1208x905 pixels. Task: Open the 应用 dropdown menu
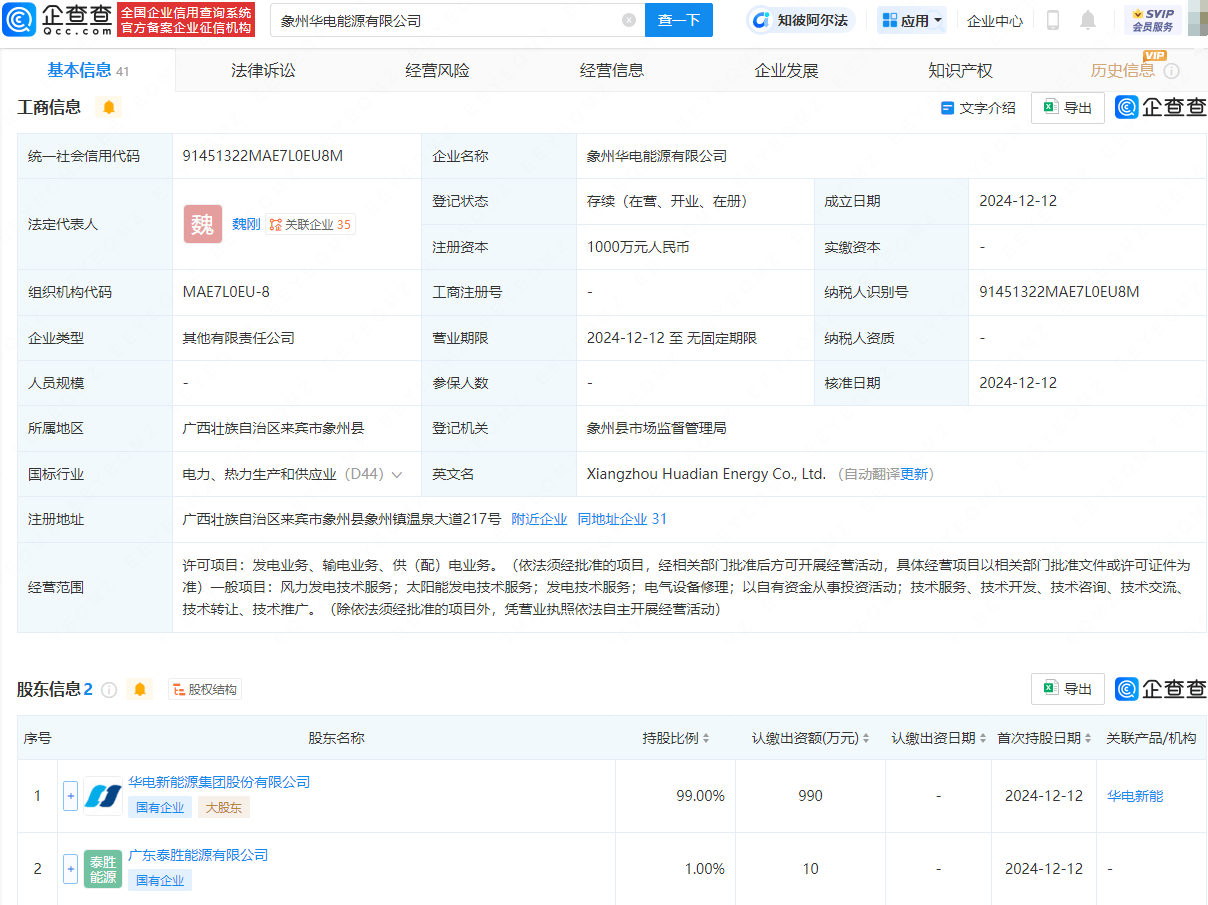(911, 20)
